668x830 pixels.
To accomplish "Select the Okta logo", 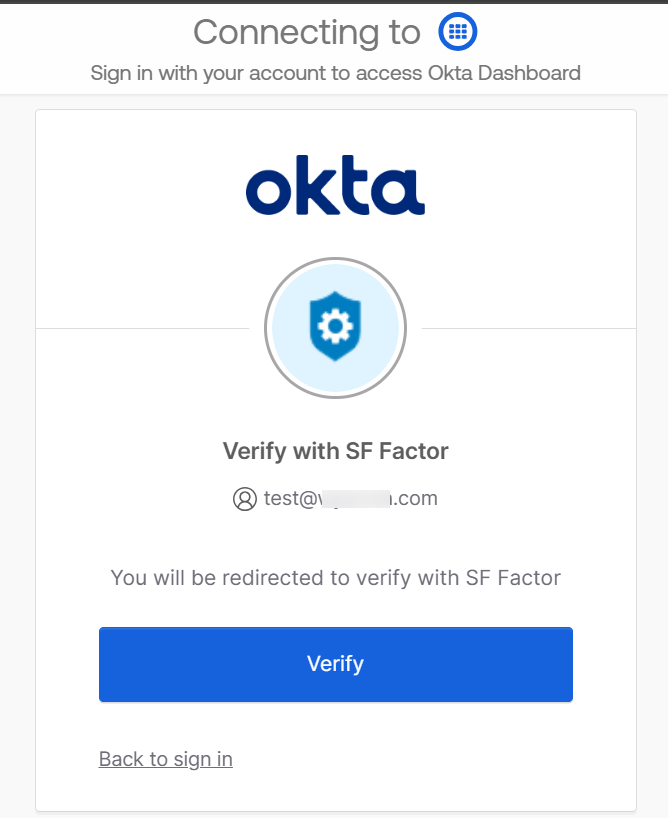I will coord(335,184).
